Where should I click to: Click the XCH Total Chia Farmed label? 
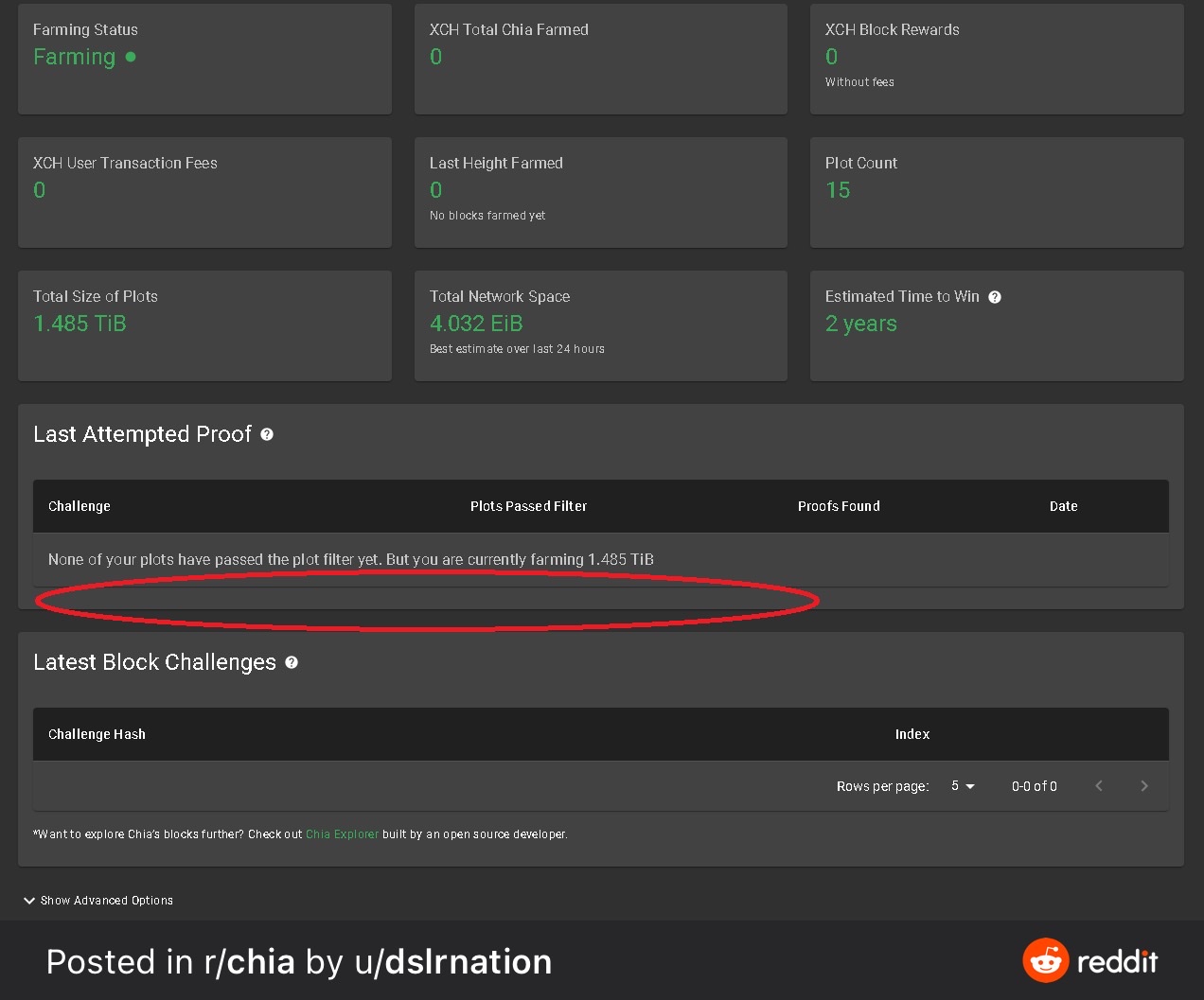[509, 29]
